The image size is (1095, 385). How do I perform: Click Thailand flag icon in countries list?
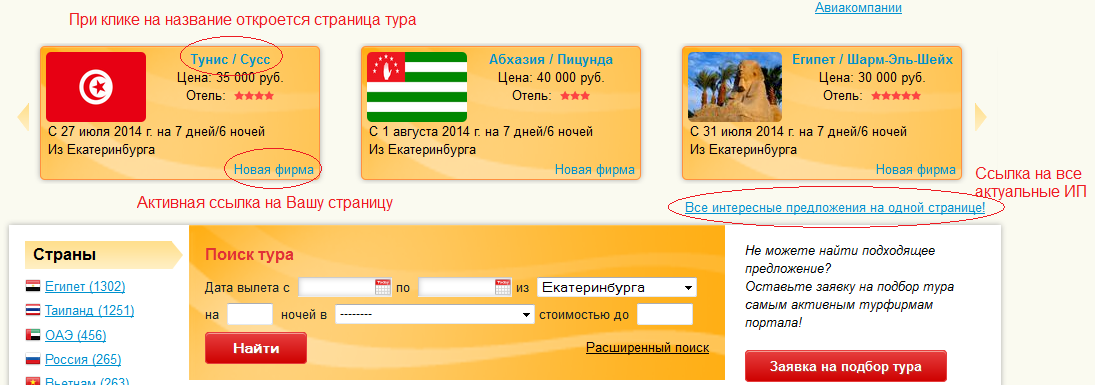pos(33,310)
